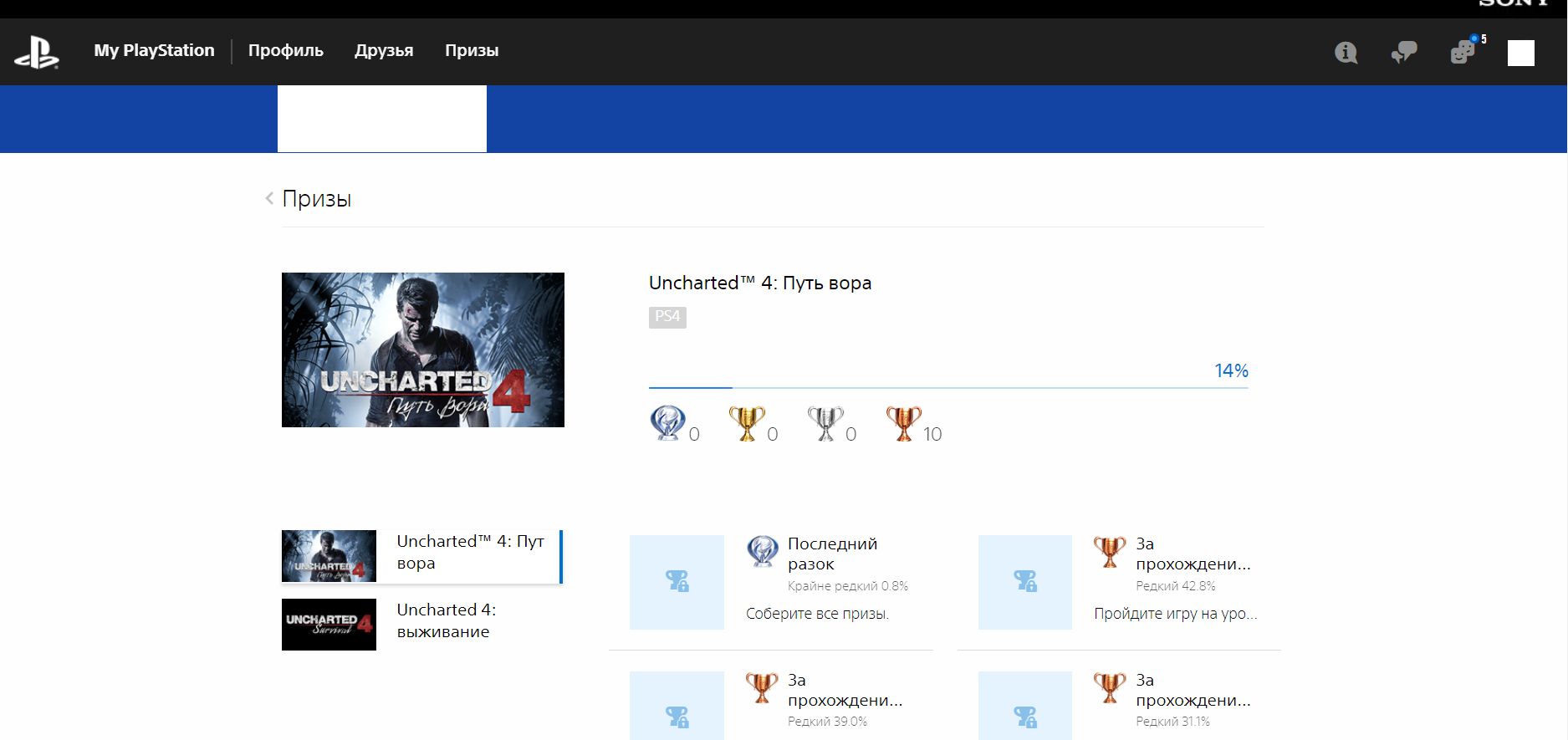Go back using the chevron beside Призы
Image resolution: width=1568 pixels, height=740 pixels.
pyautogui.click(x=269, y=198)
